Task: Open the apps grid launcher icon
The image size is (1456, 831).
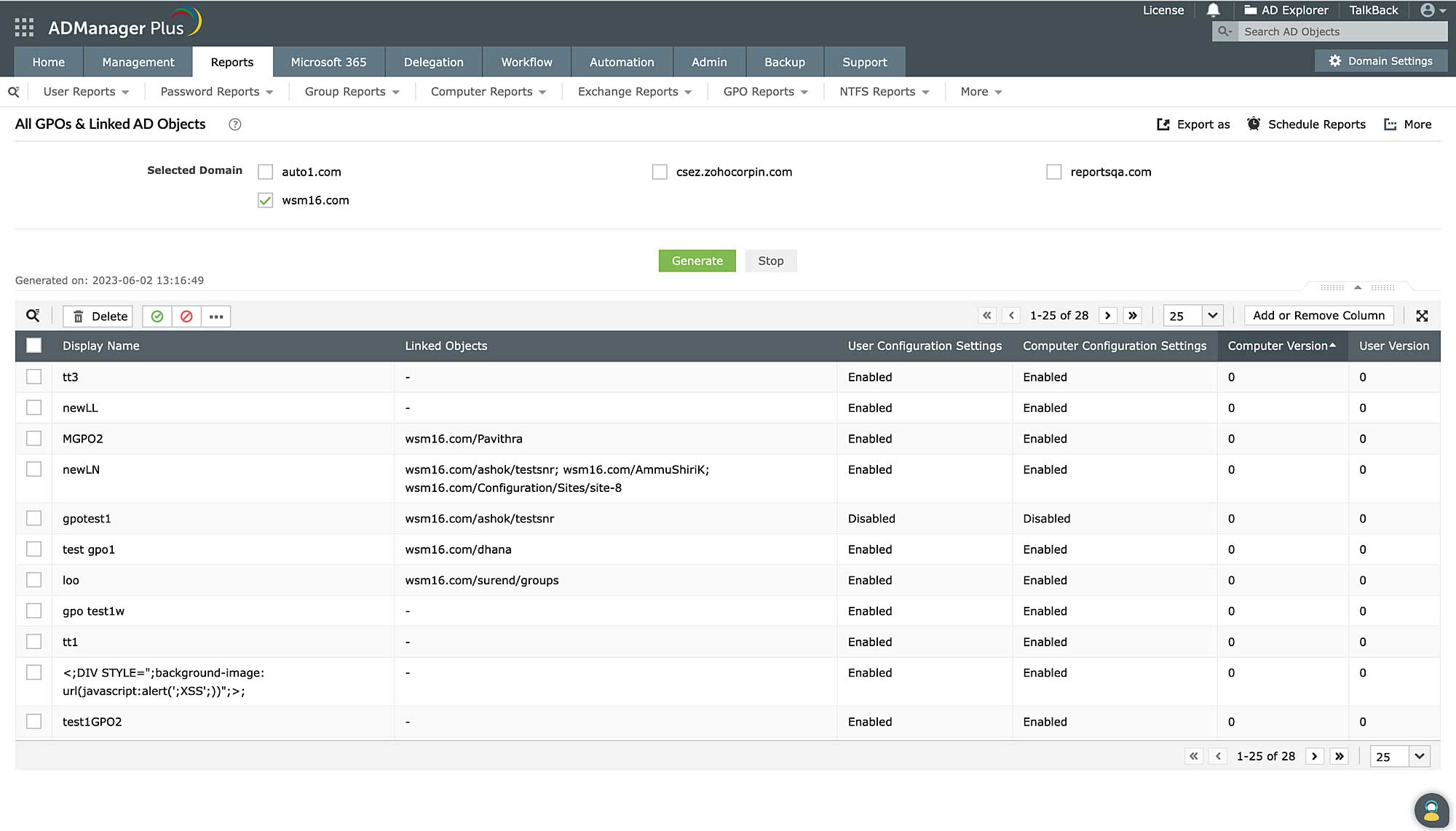Action: click(x=24, y=28)
